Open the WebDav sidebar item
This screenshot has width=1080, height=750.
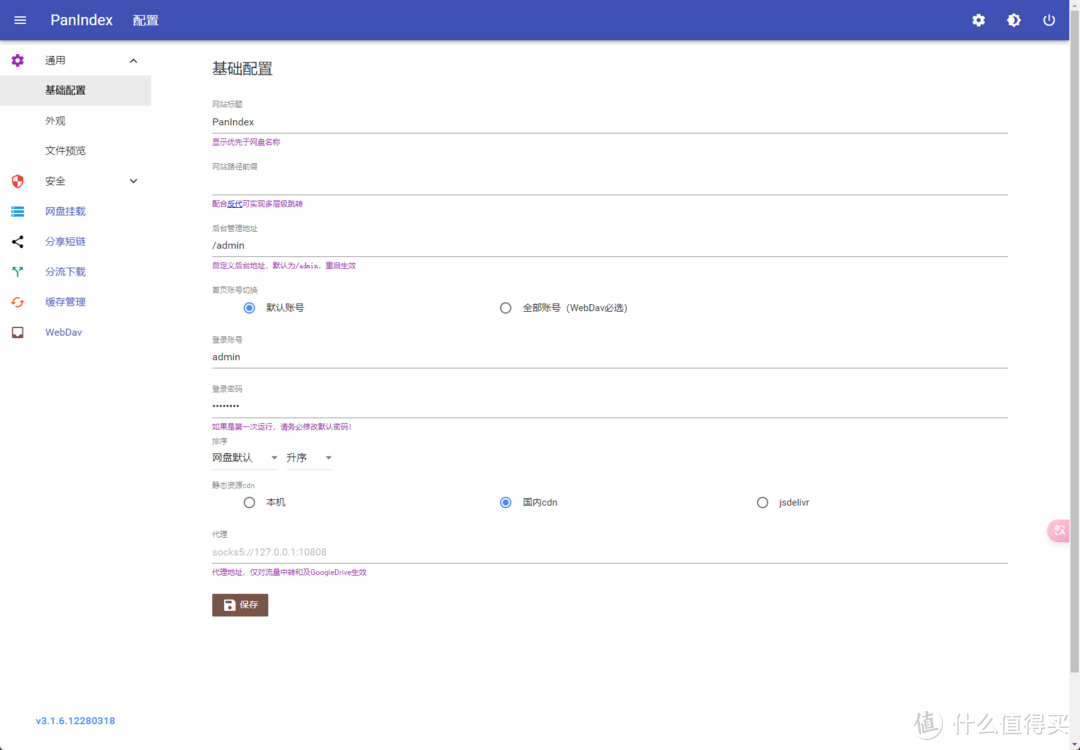tap(63, 332)
